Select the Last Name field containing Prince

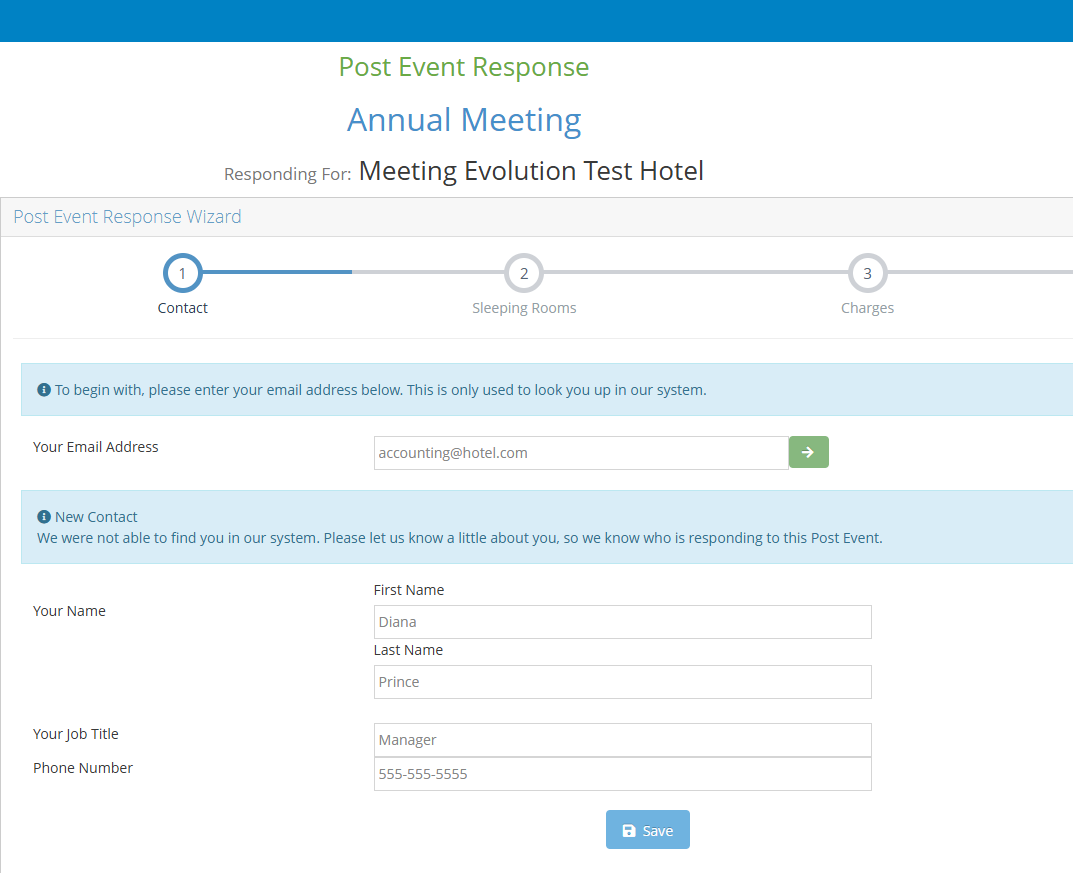622,681
